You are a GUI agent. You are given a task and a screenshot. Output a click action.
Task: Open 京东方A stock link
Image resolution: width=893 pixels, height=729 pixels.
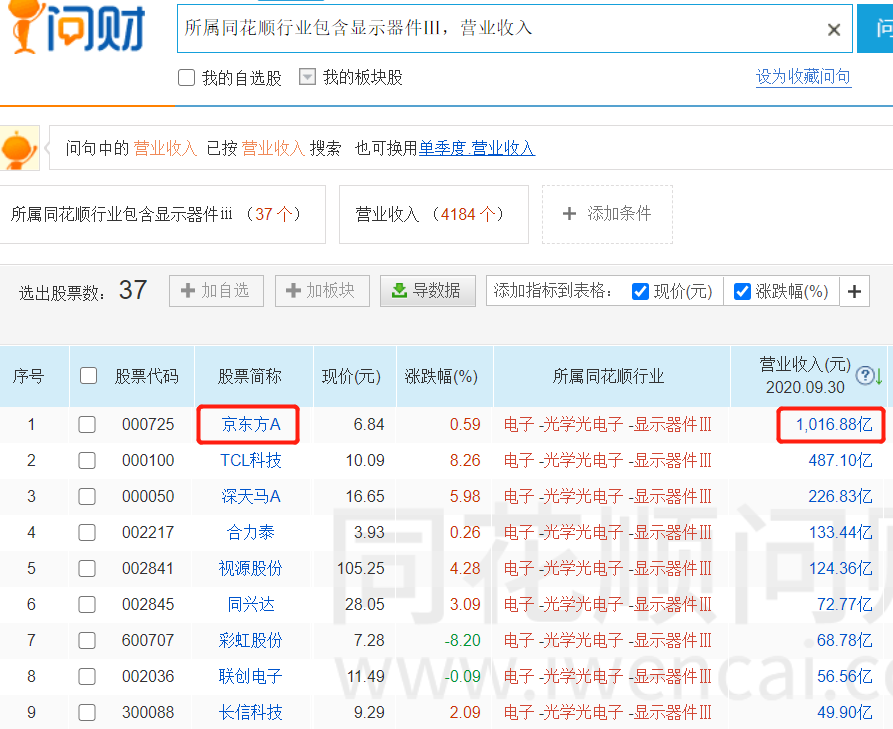251,424
